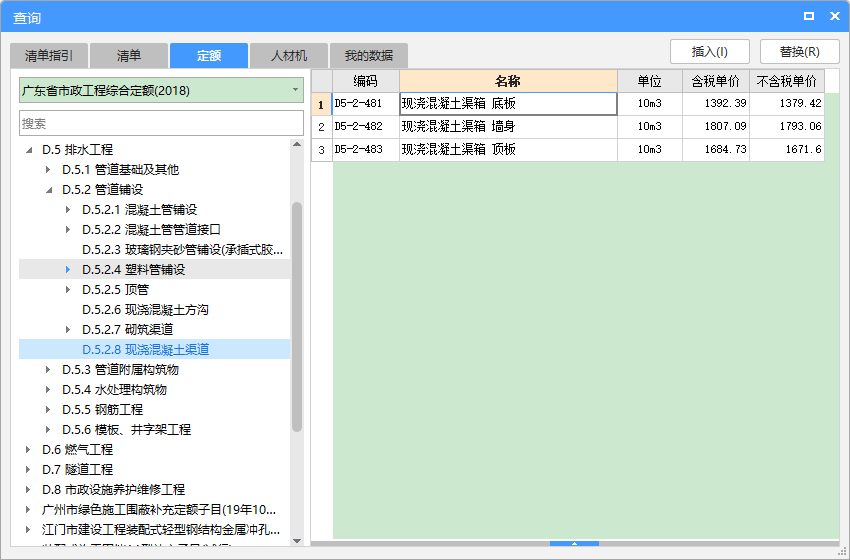Expand D.7 隧道工程 arrow

click(28, 469)
